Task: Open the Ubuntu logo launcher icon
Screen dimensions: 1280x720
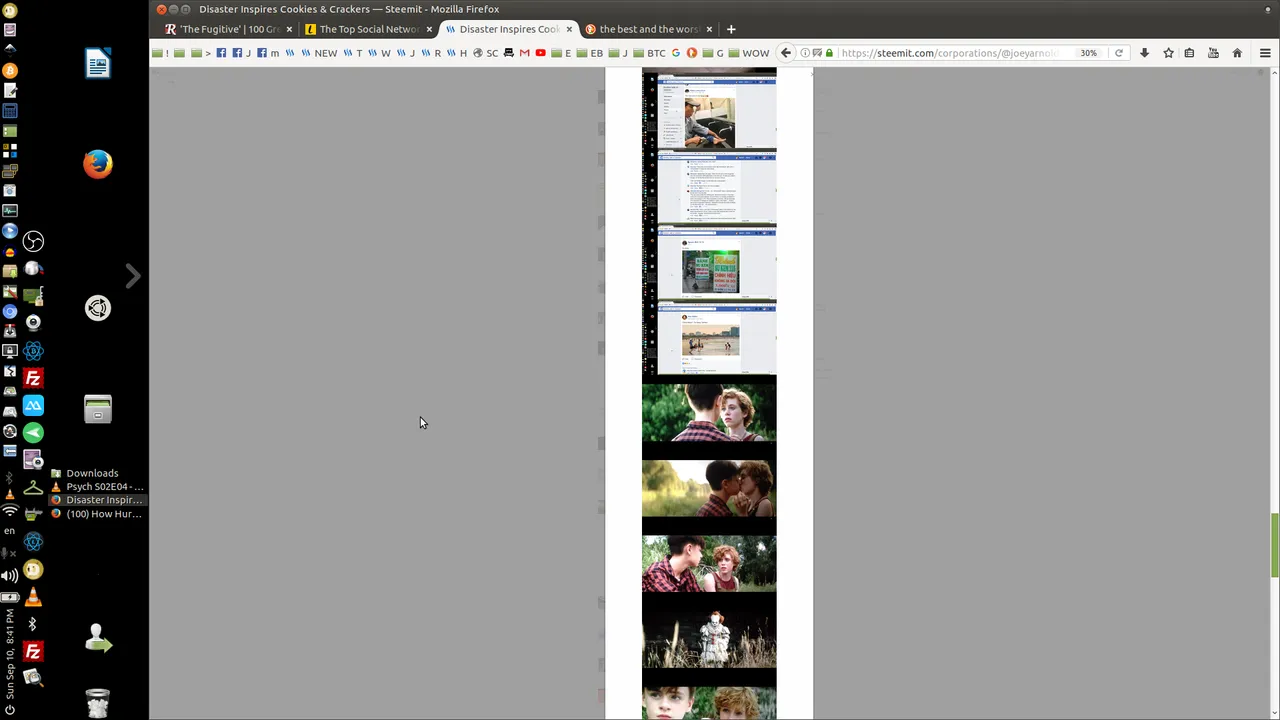Action: [98, 308]
